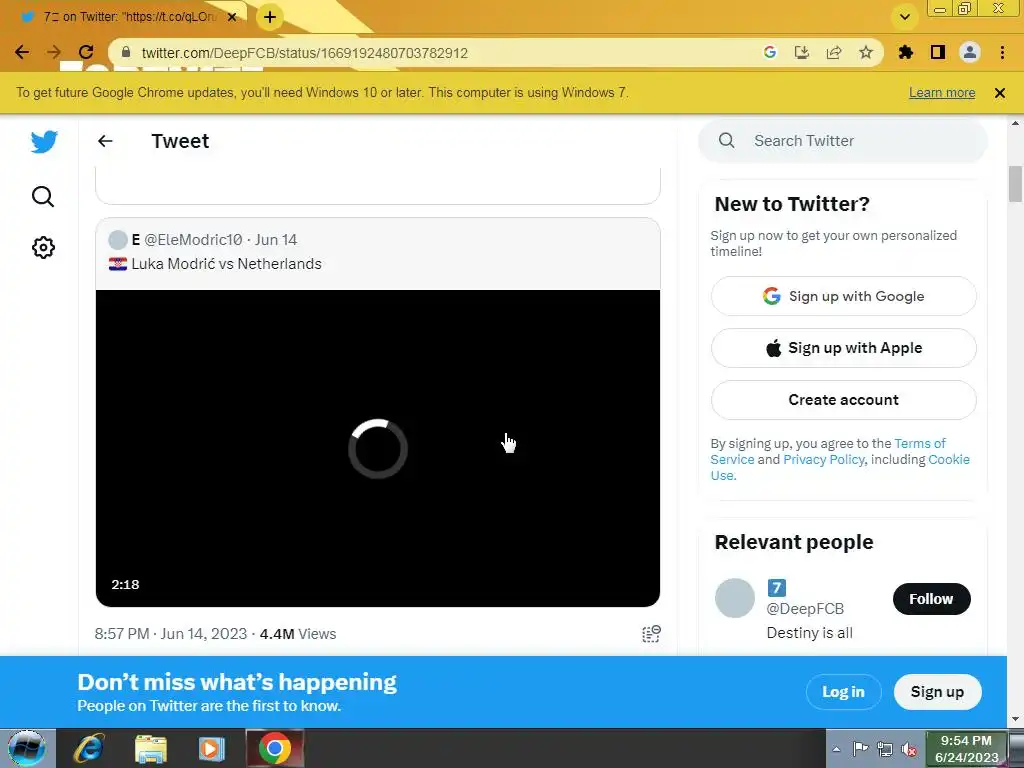Open Chrome profile avatar

[x=970, y=52]
